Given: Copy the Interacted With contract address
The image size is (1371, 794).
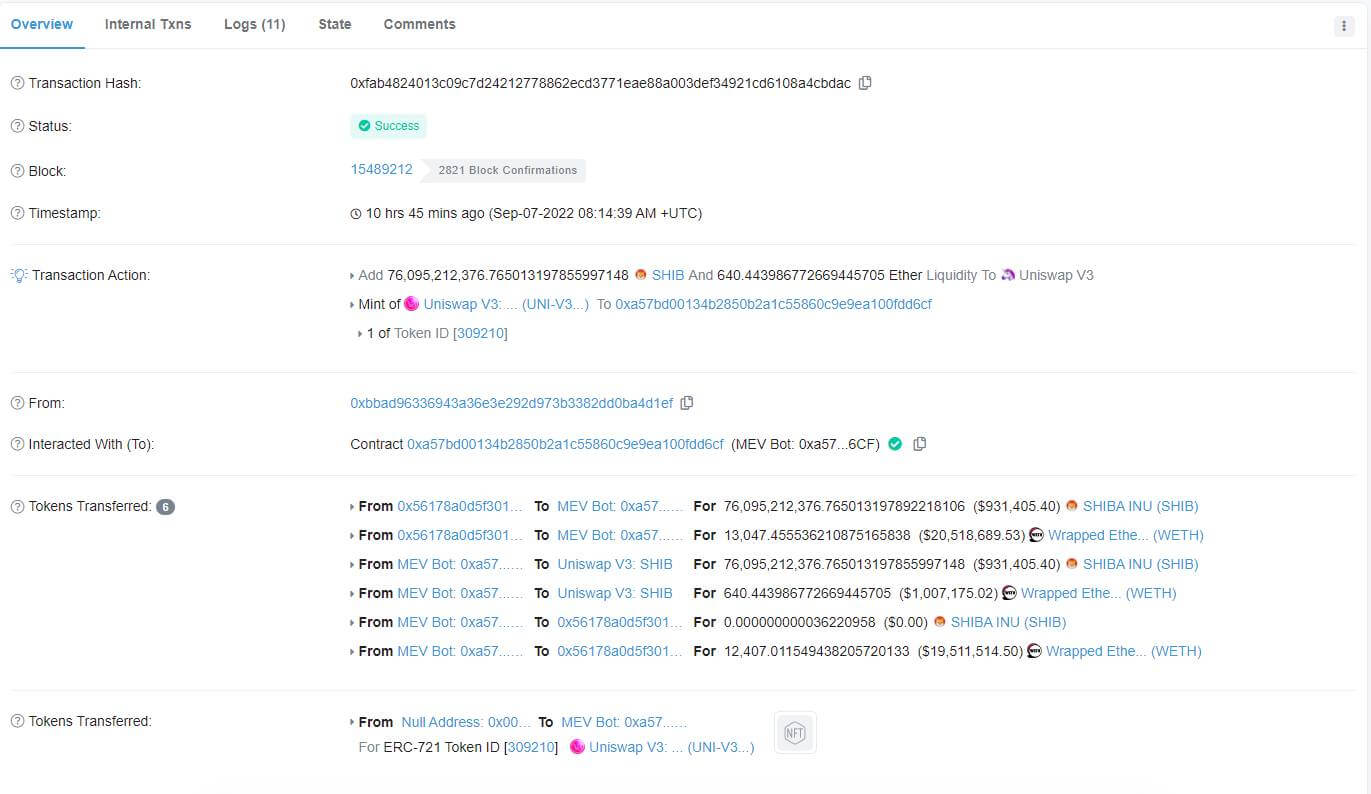Looking at the screenshot, I should tap(920, 444).
